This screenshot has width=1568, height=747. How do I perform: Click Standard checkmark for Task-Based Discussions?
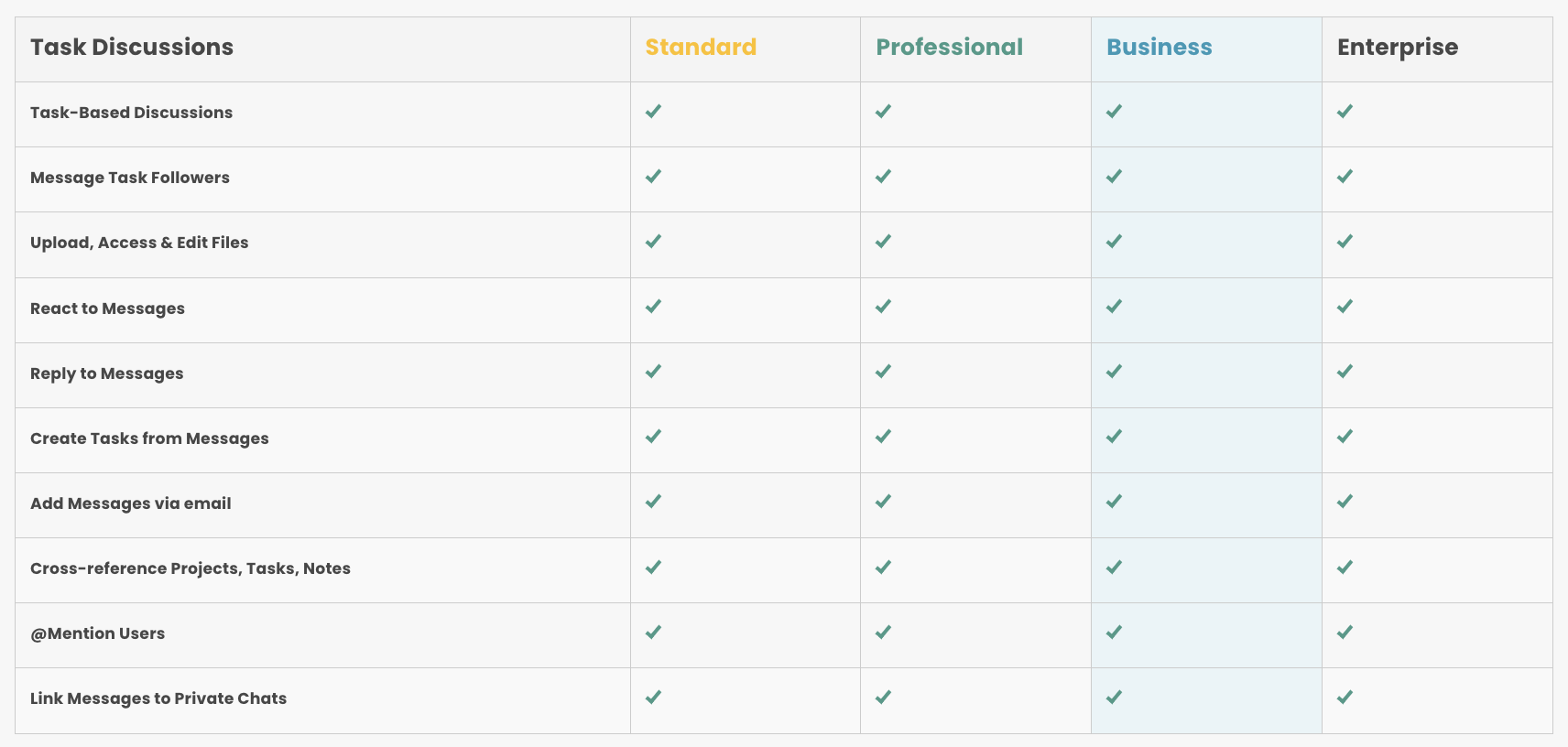coord(653,112)
